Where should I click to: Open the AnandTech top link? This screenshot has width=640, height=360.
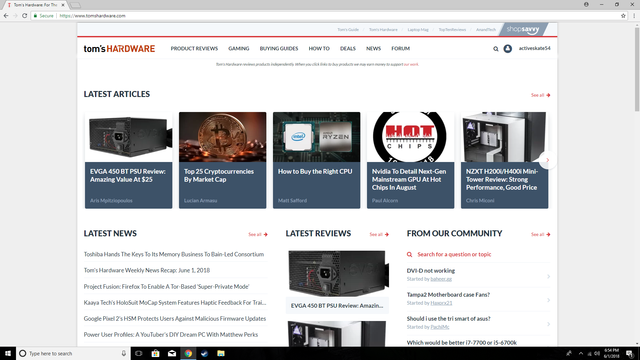(x=486, y=29)
